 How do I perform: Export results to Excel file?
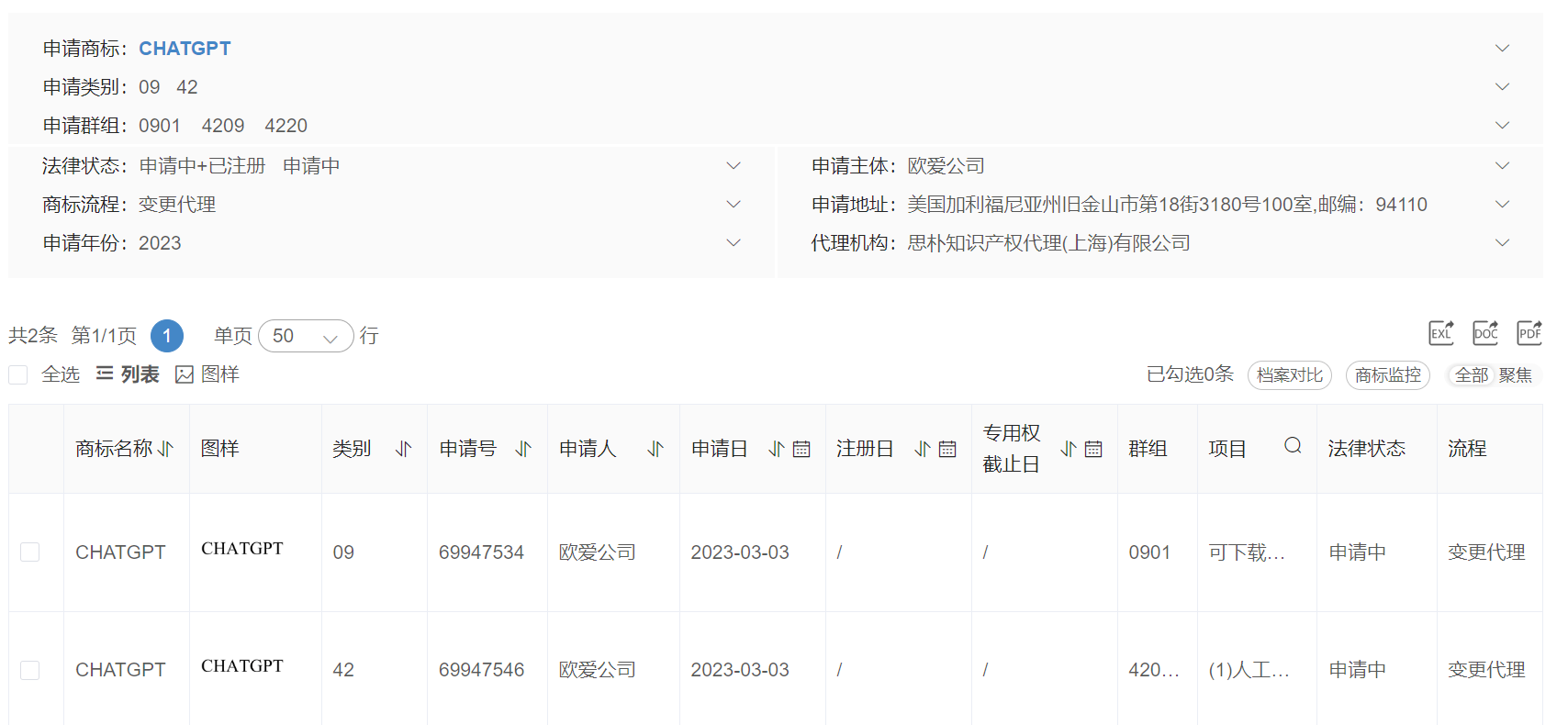coord(1441,333)
